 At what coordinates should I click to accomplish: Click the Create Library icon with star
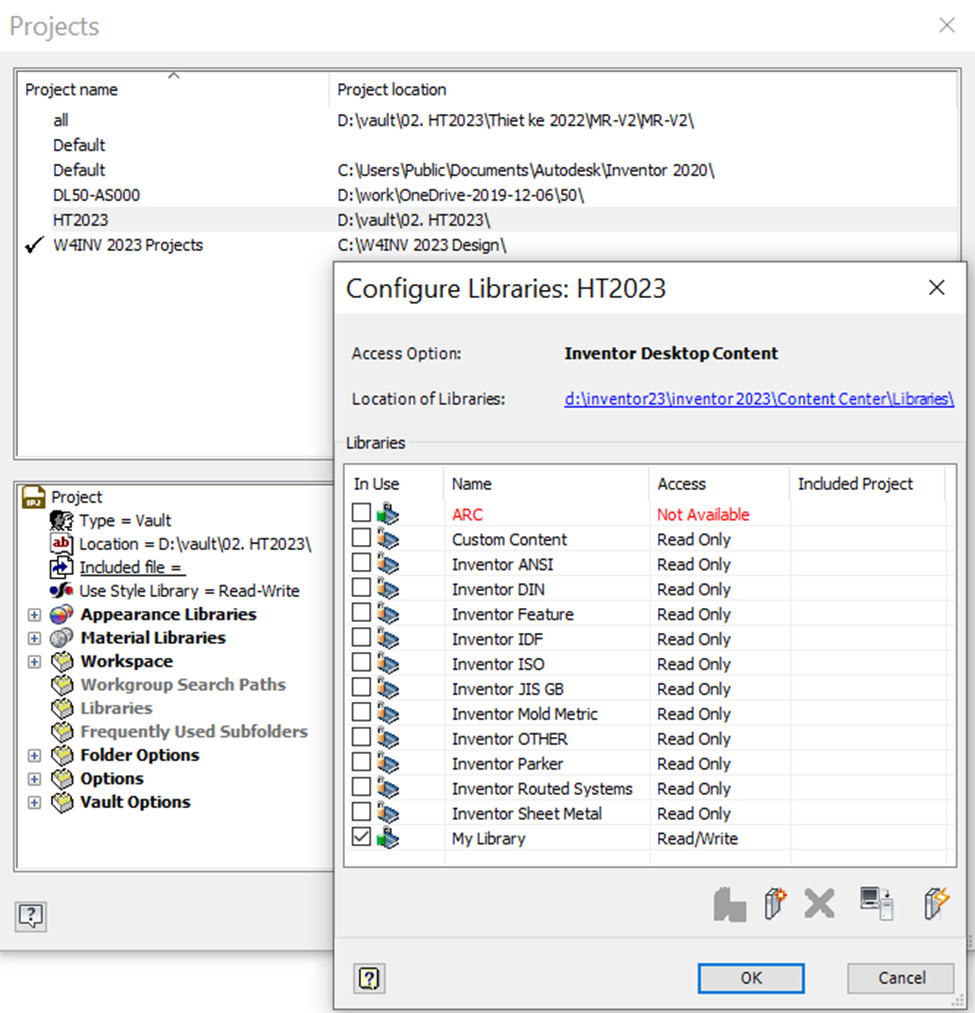point(775,904)
